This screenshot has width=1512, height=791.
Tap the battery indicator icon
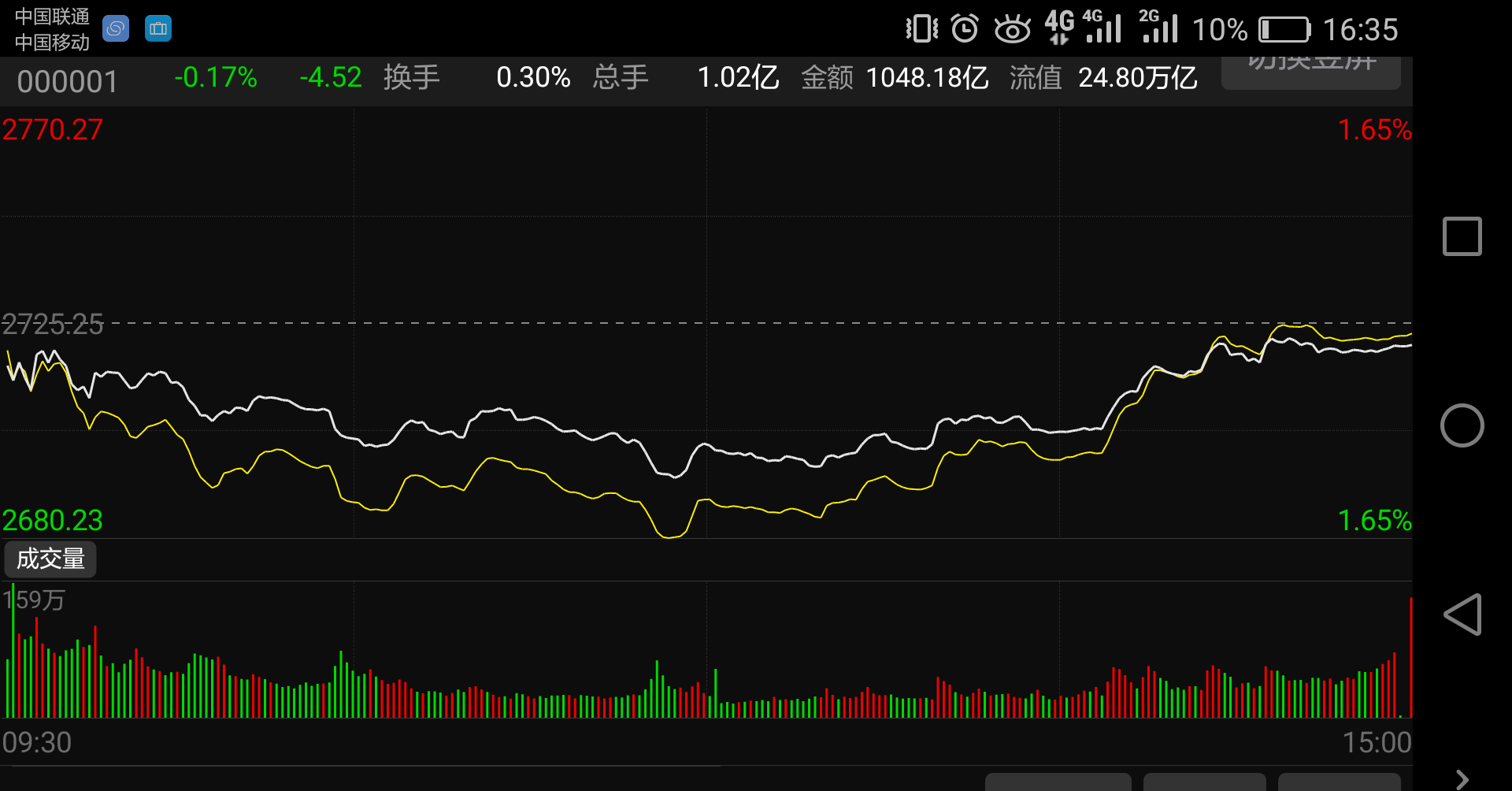pyautogui.click(x=1284, y=30)
